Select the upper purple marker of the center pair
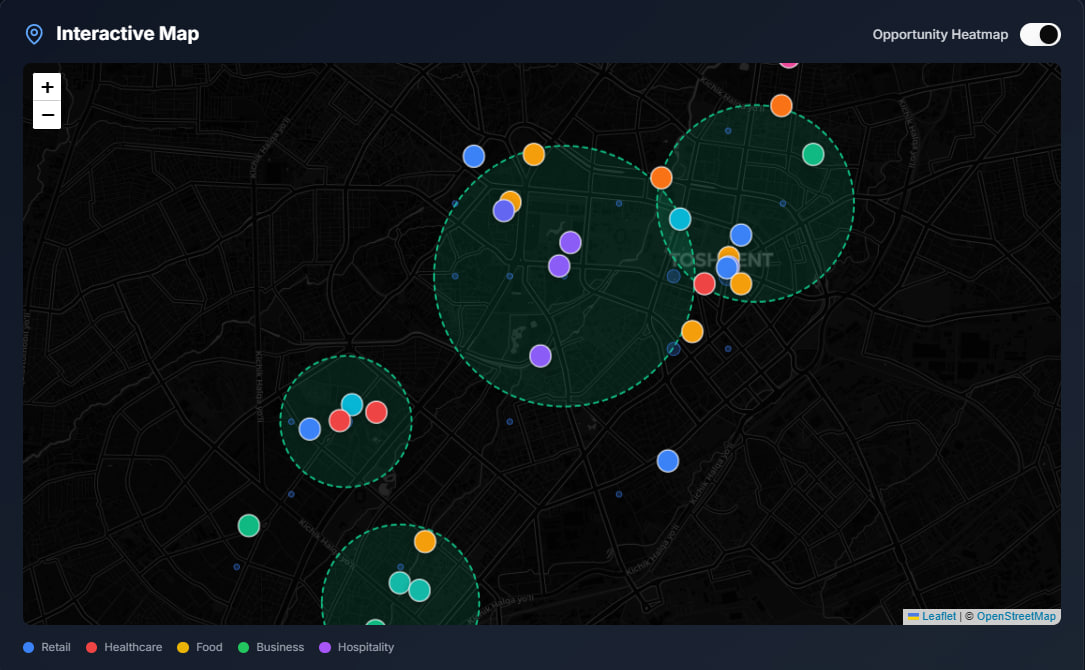The width and height of the screenshot is (1085, 670). [570, 243]
